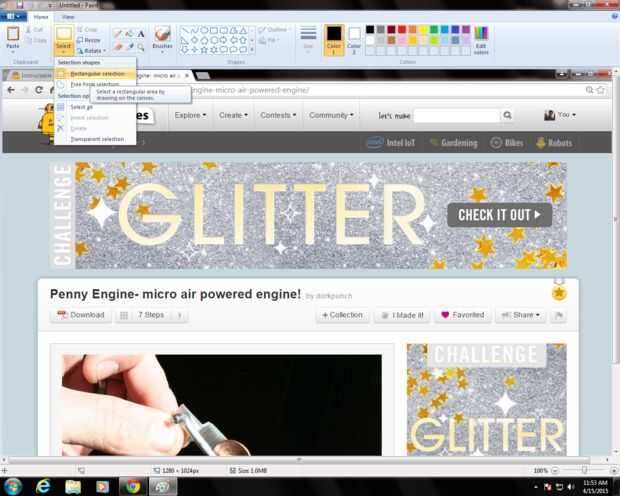Screen dimensions: 620x496
Task: Open the shape Outline dropdown
Action: tap(274, 30)
